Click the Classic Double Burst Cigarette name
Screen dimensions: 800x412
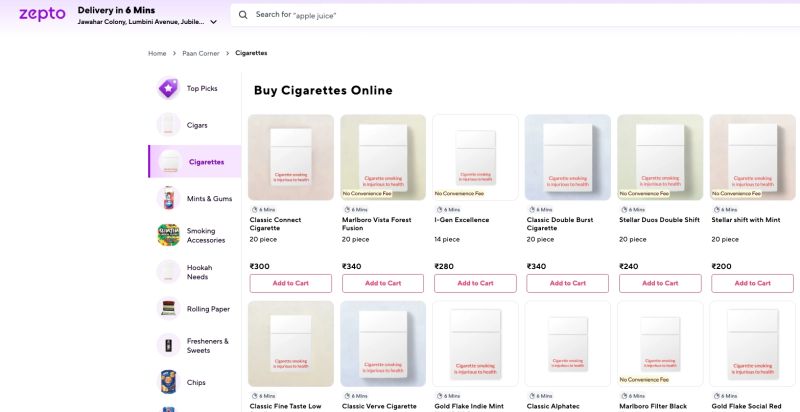click(560, 224)
